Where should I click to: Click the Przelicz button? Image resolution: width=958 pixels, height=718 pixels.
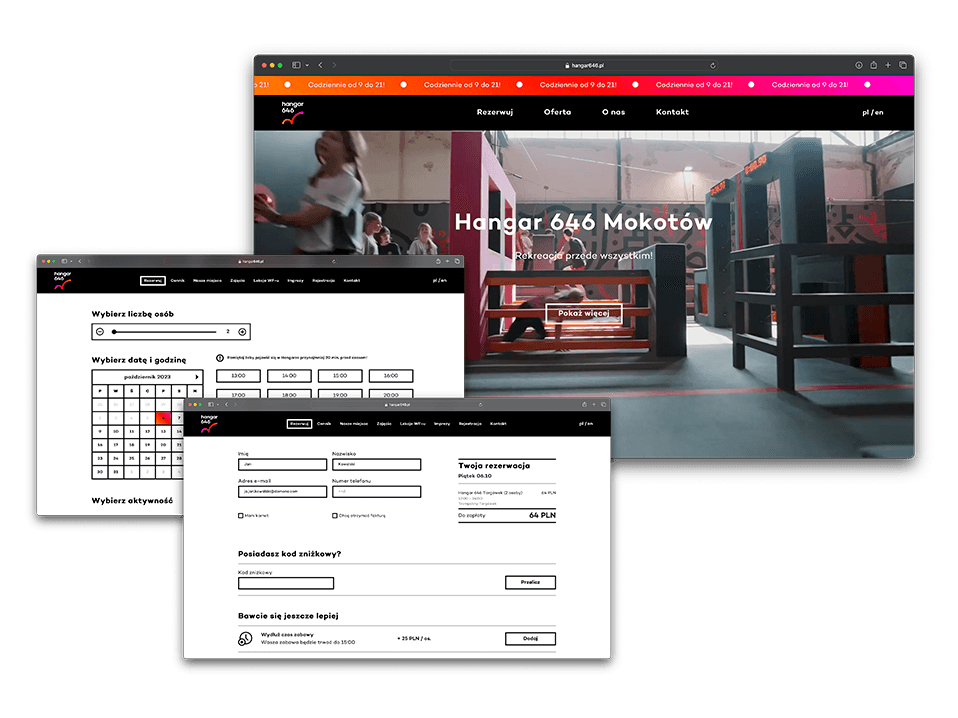530,582
